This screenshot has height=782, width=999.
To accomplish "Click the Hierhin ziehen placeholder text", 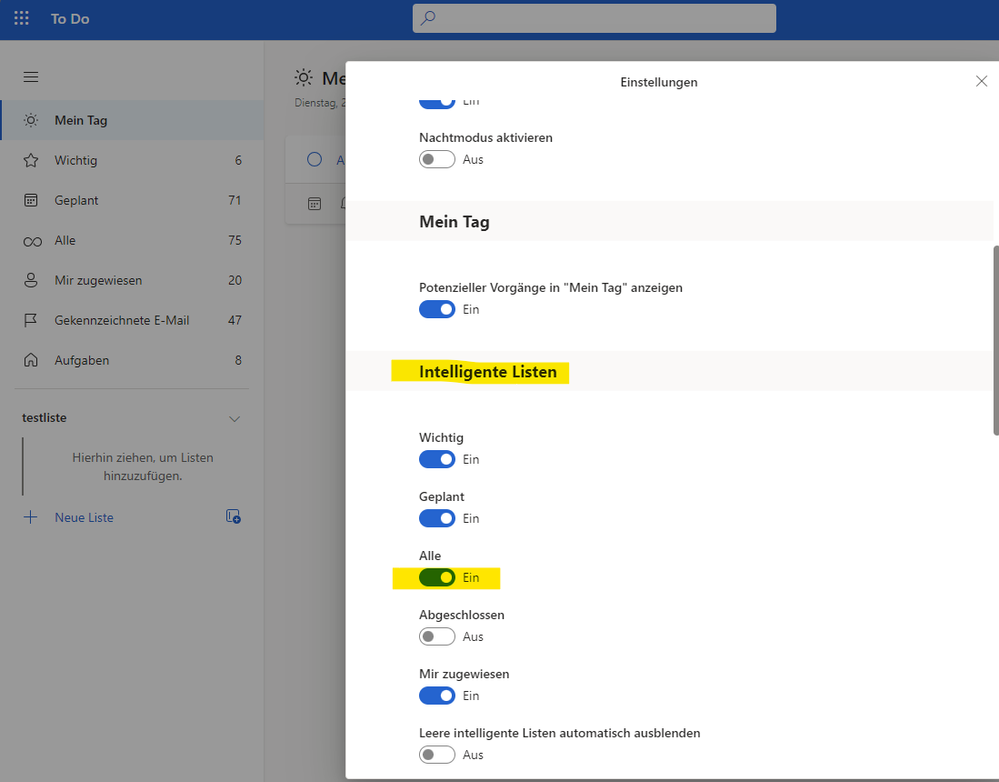I will click(143, 467).
